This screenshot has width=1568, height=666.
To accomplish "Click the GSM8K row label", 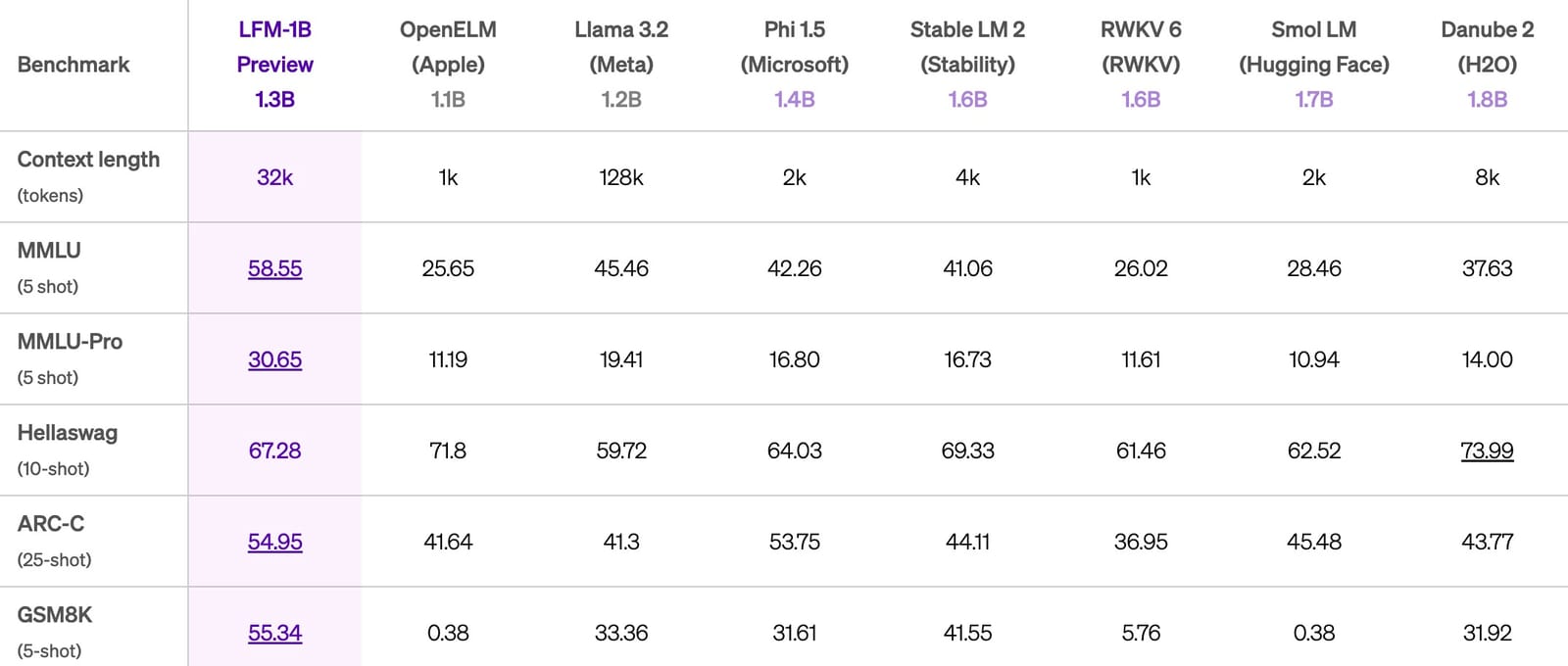I will pyautogui.click(x=55, y=615).
